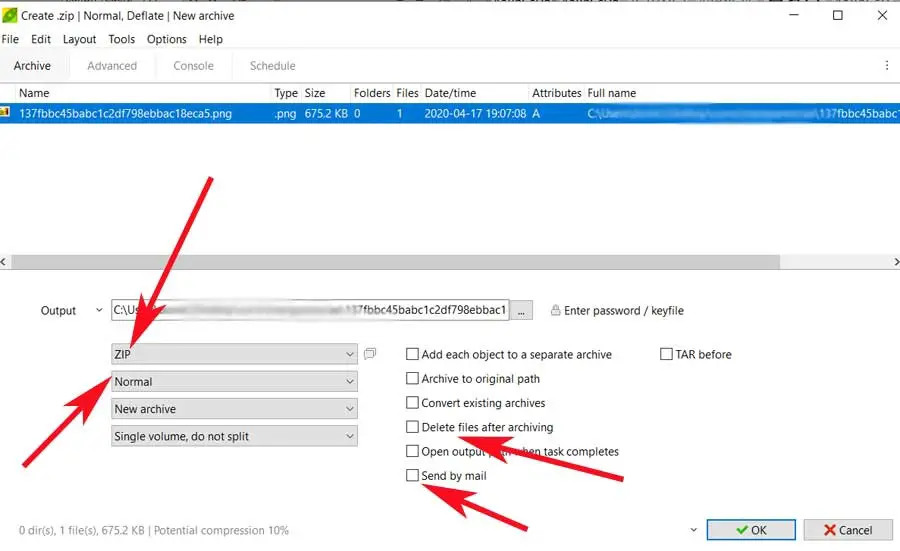
Task: Click the 675.2 KB size cell
Action: pos(326,113)
